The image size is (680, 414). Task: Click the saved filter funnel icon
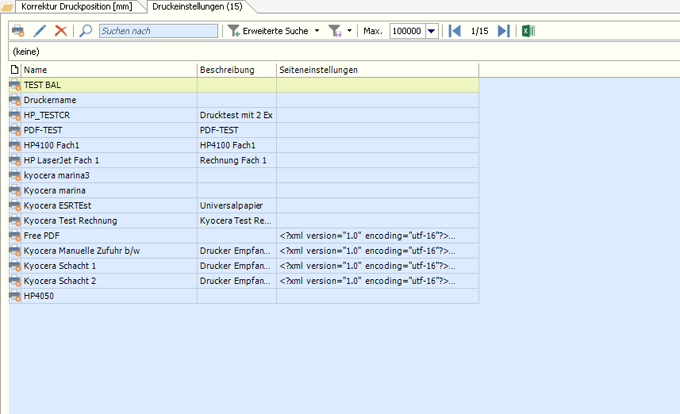tap(335, 31)
